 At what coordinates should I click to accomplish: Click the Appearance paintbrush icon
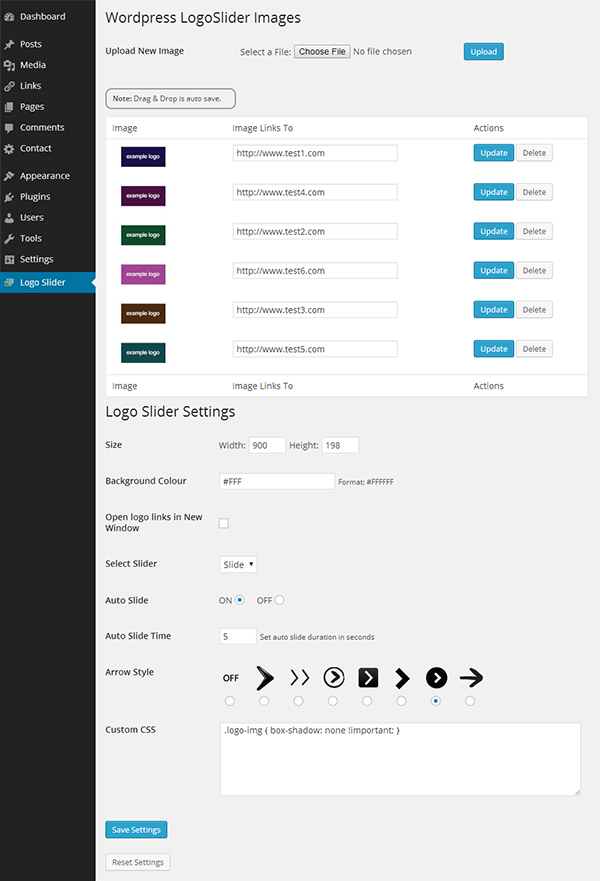(x=9, y=176)
